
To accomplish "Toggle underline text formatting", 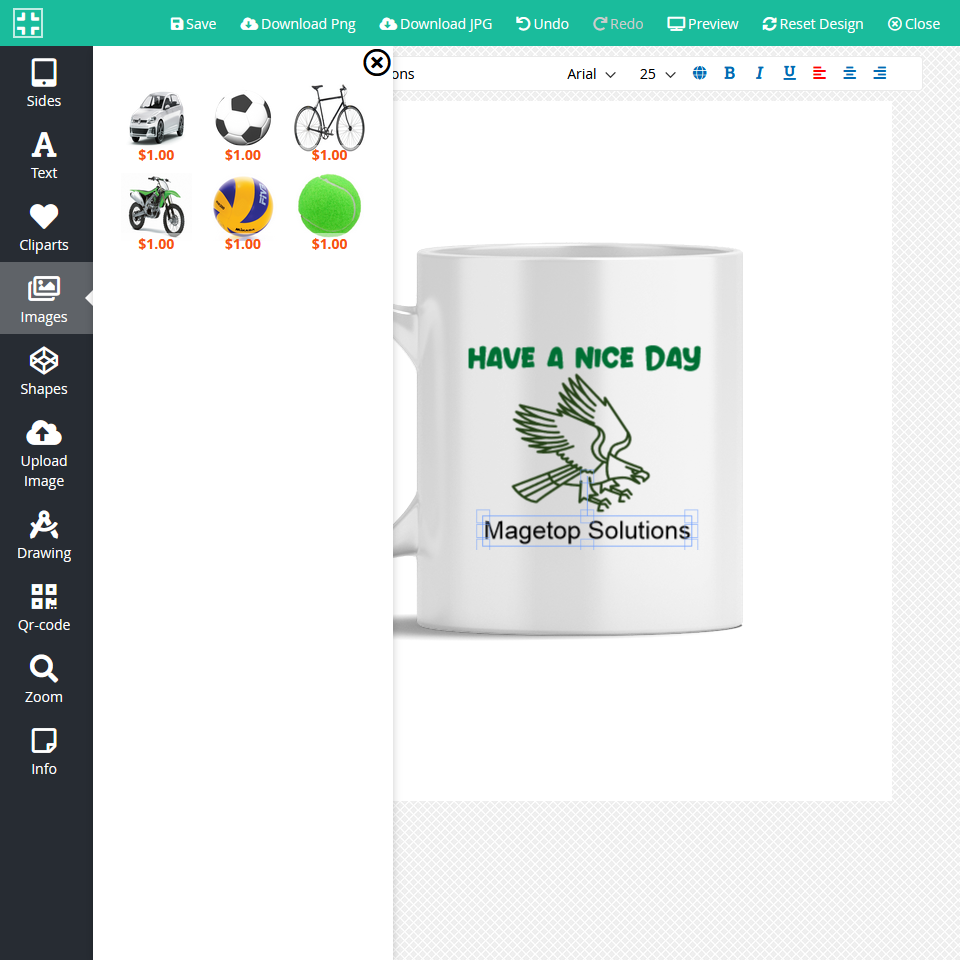I will point(789,73).
